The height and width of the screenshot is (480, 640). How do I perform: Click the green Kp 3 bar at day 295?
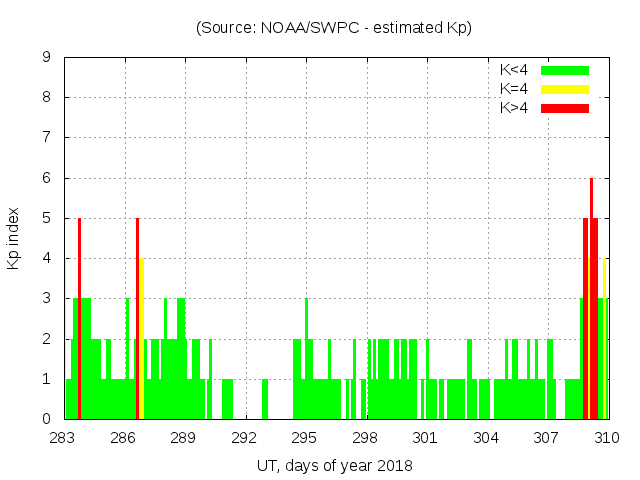click(x=306, y=360)
